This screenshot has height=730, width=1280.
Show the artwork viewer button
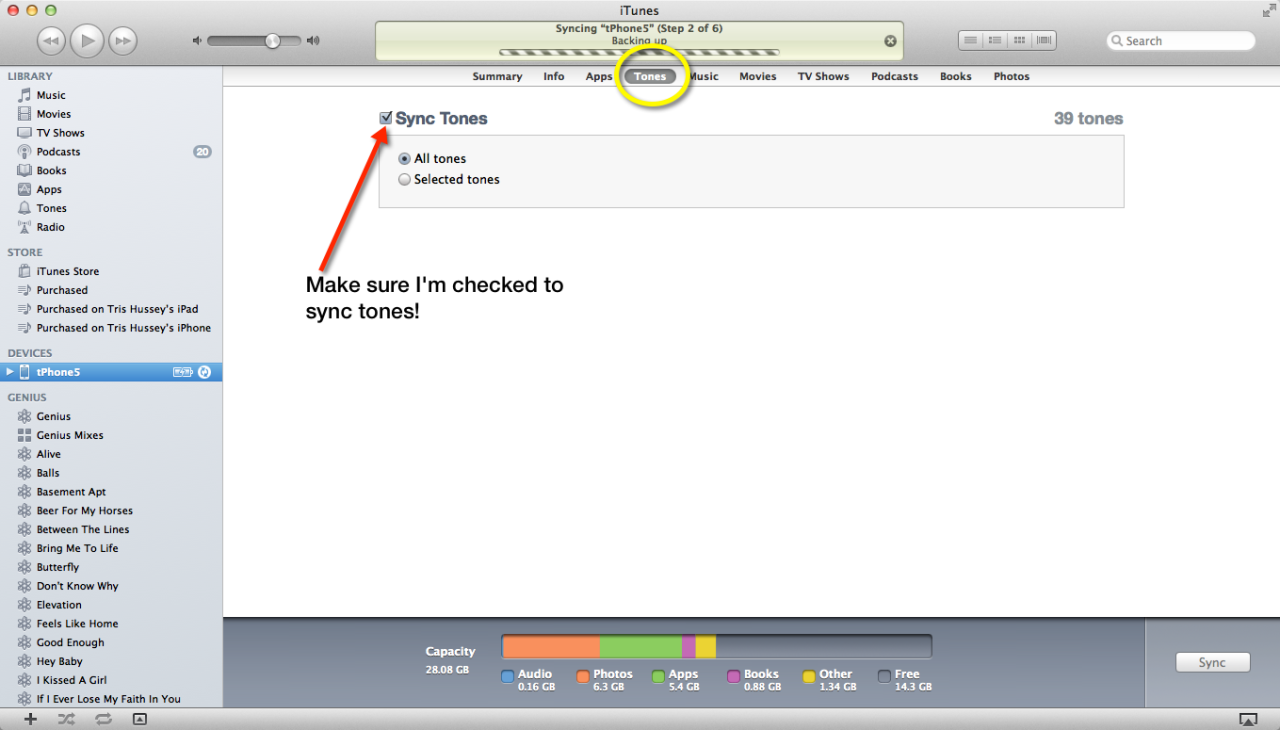(x=140, y=719)
